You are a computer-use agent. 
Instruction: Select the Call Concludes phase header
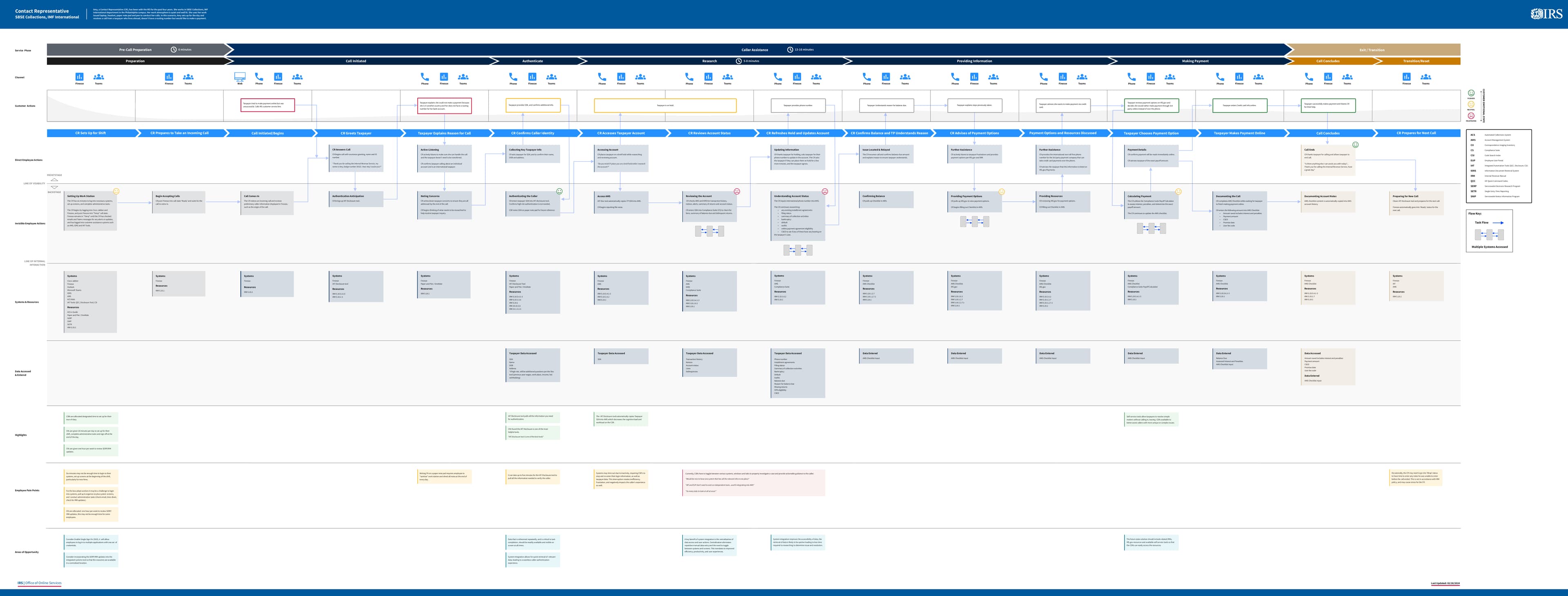(x=1328, y=61)
